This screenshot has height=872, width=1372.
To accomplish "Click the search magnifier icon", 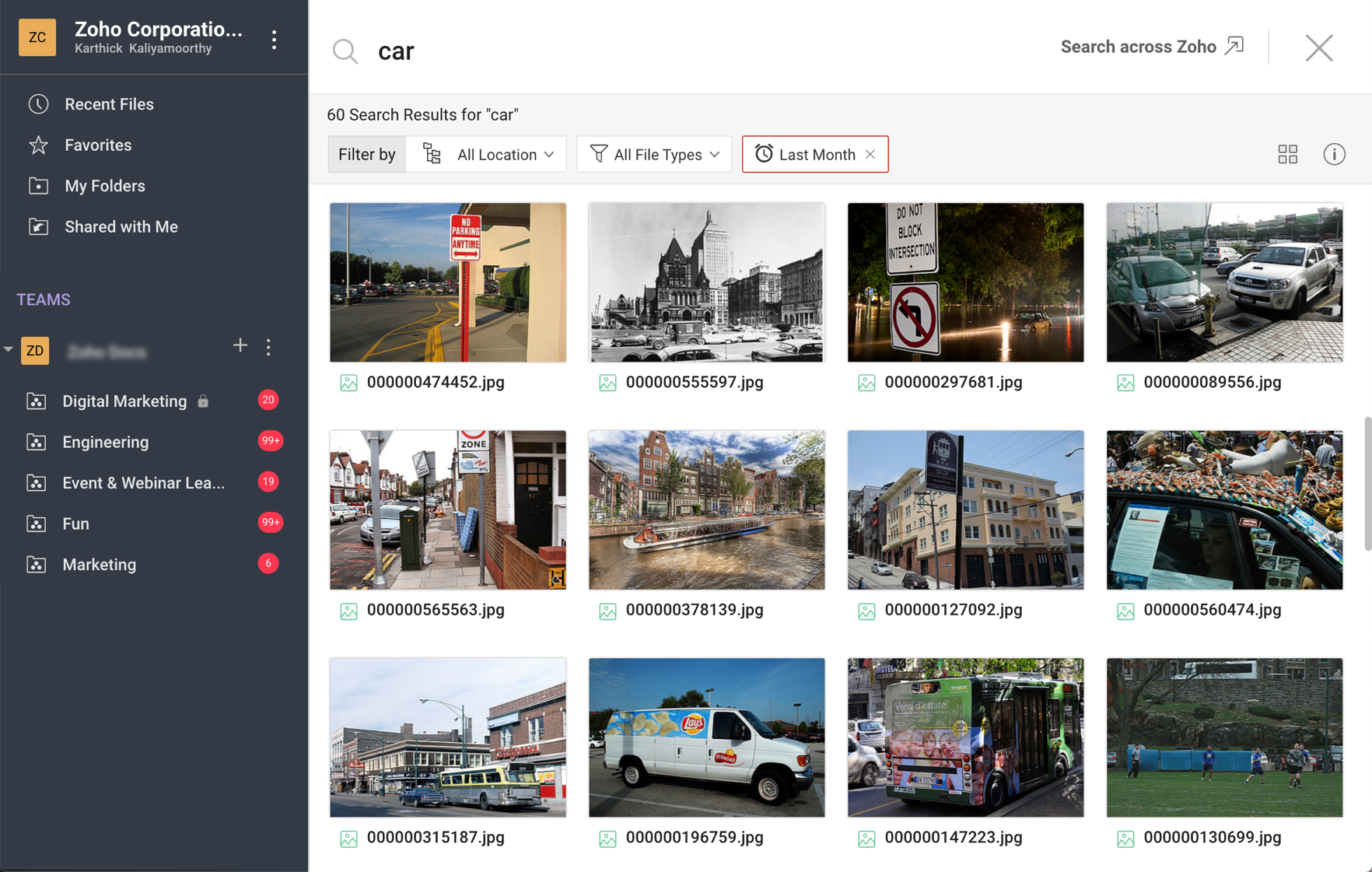I will point(345,51).
